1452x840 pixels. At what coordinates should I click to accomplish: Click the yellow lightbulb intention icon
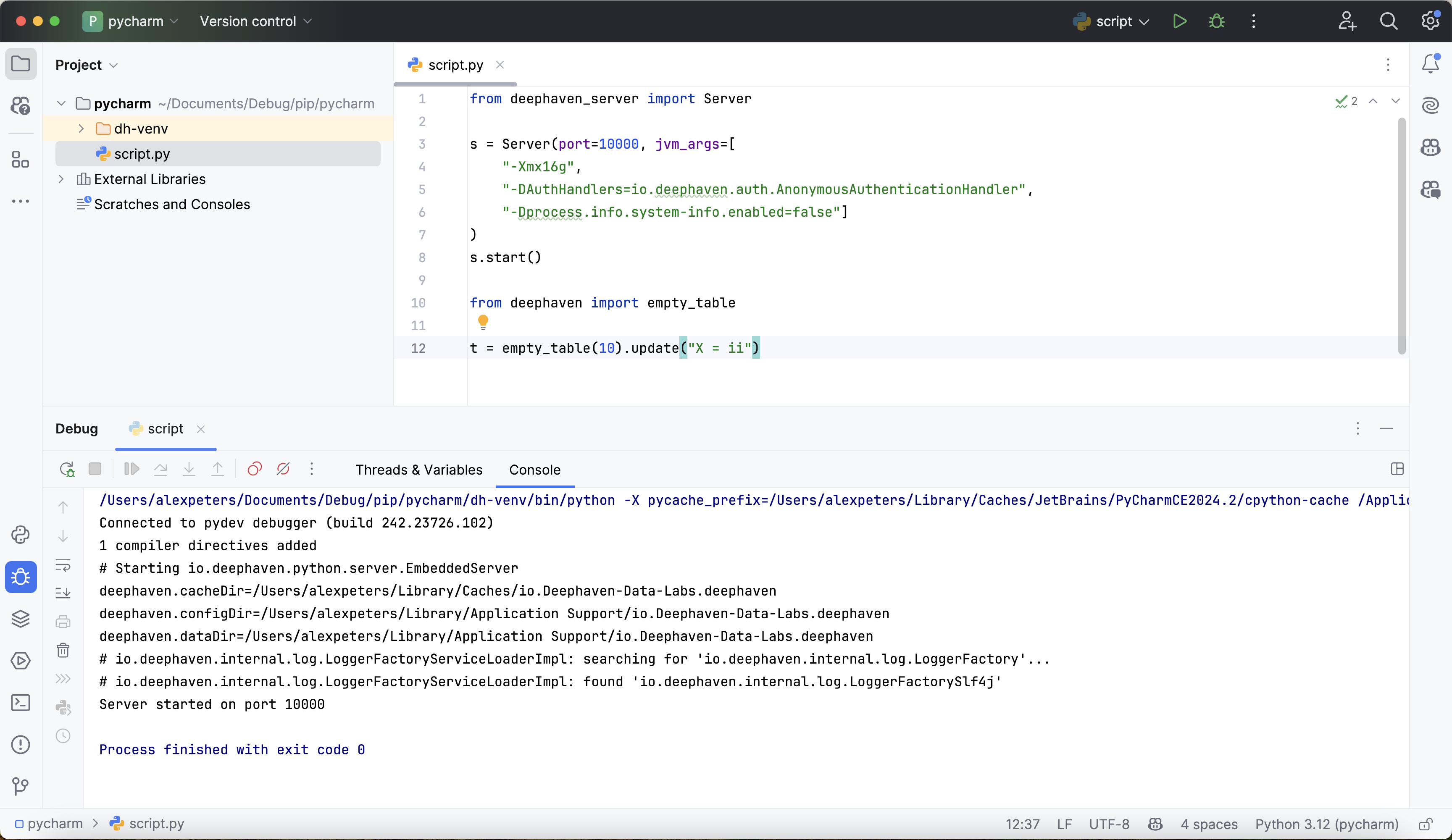[x=483, y=321]
